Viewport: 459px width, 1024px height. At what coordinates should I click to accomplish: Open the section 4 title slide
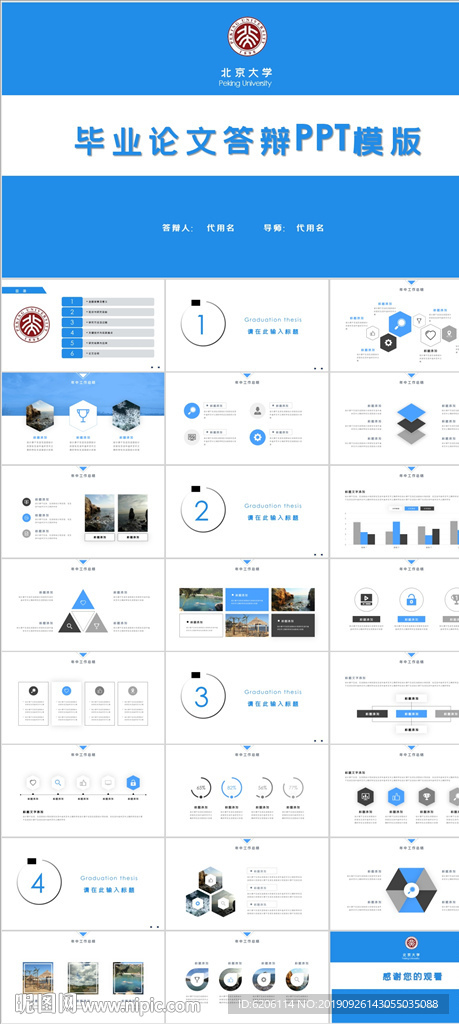pyautogui.click(x=83, y=884)
